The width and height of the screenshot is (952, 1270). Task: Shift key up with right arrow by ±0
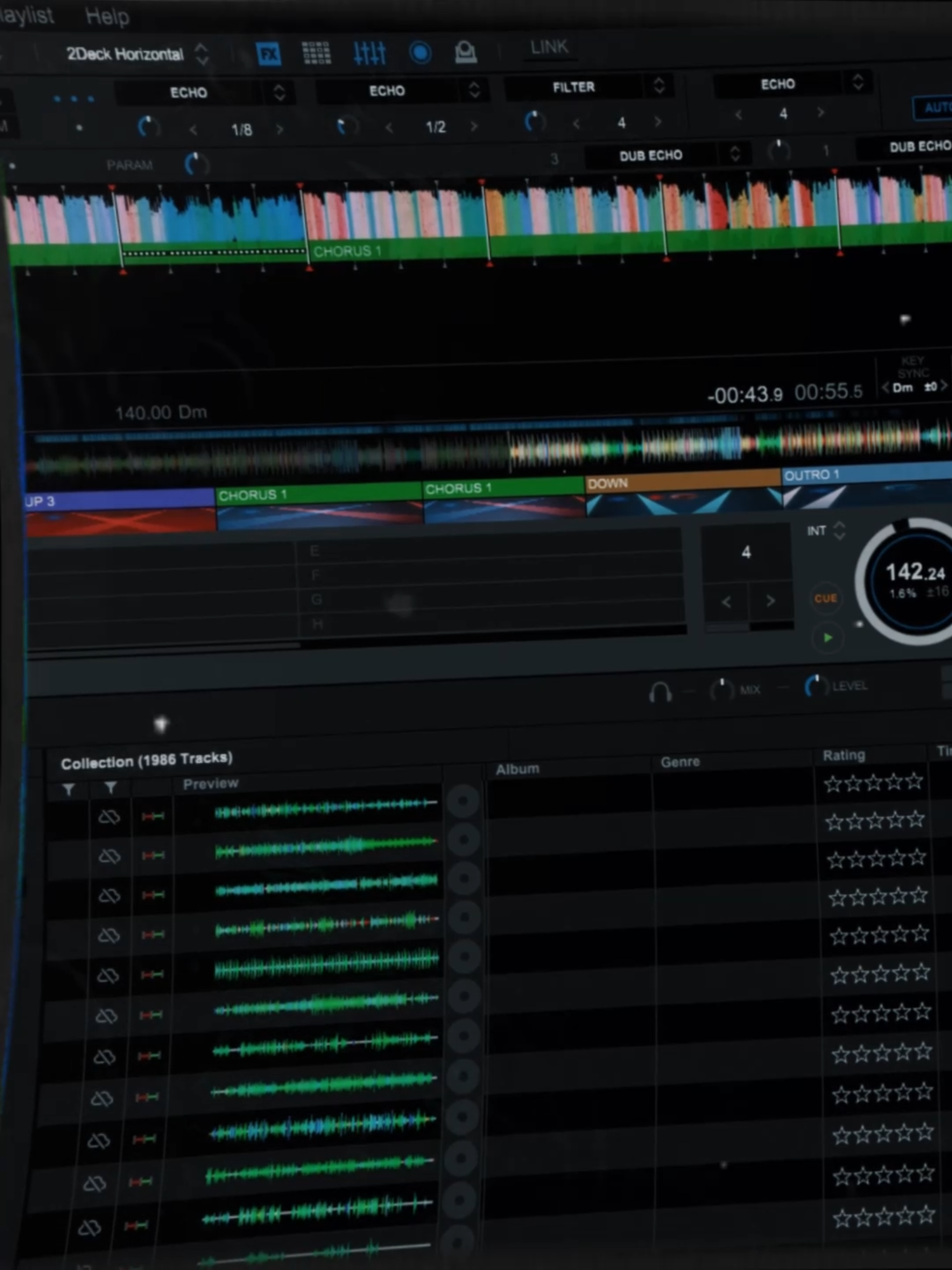point(944,386)
